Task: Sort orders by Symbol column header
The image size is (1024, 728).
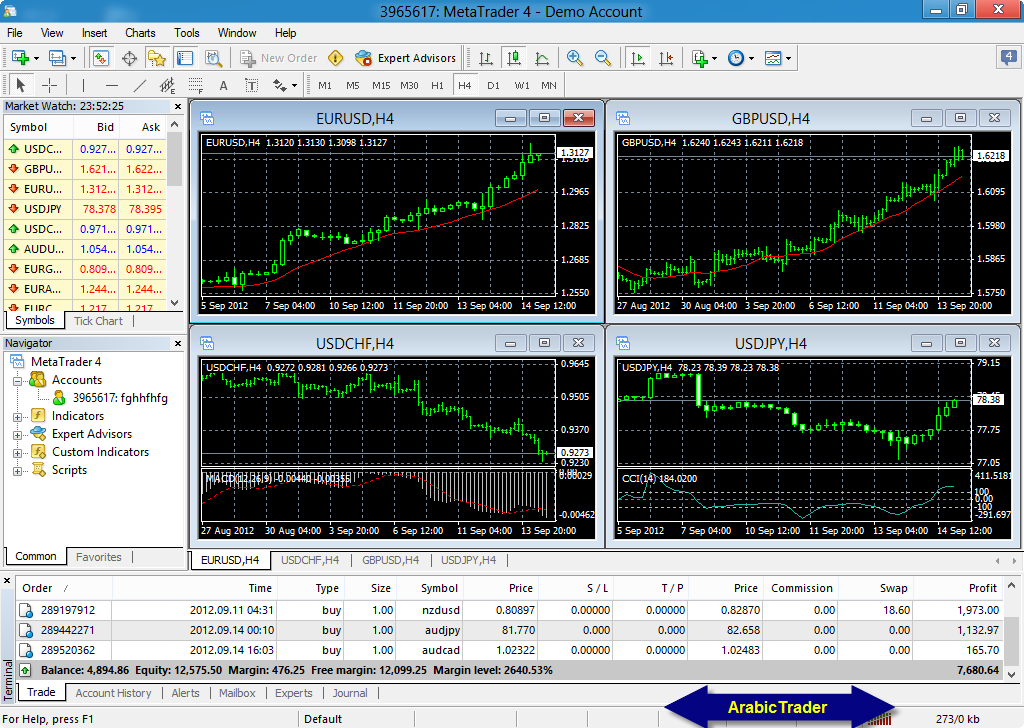Action: [x=440, y=588]
